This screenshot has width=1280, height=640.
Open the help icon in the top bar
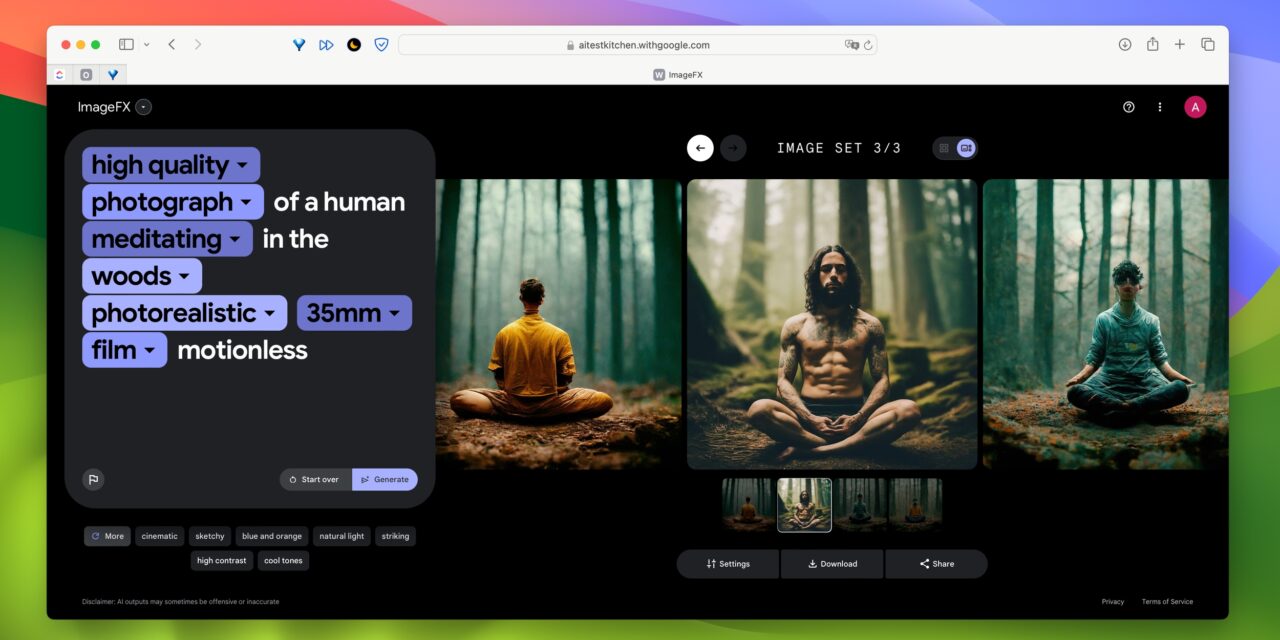pos(1129,107)
